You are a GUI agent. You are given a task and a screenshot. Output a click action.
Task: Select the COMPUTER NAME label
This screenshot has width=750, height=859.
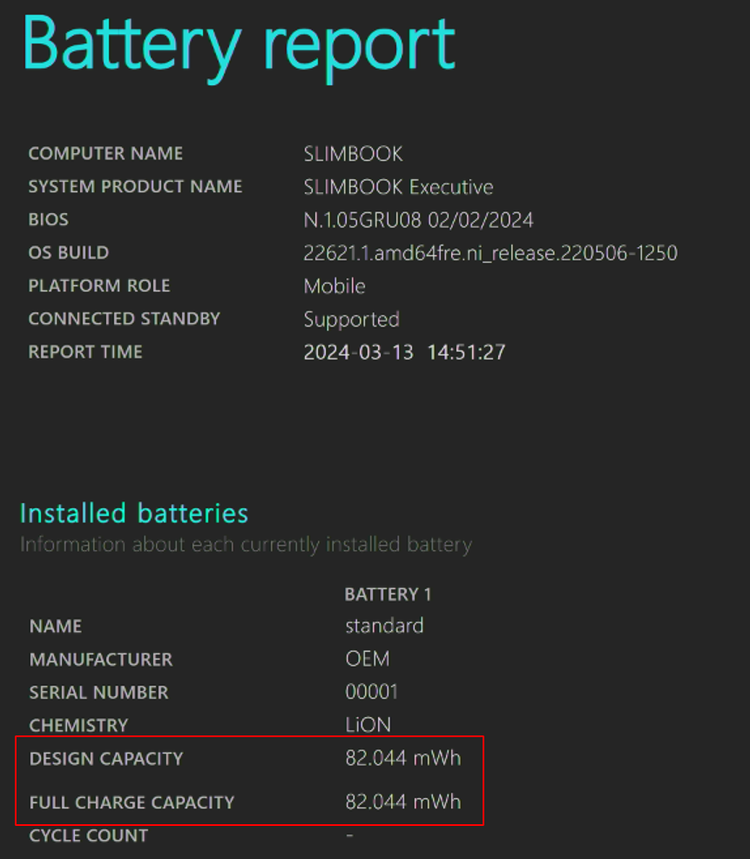pyautogui.click(x=105, y=154)
